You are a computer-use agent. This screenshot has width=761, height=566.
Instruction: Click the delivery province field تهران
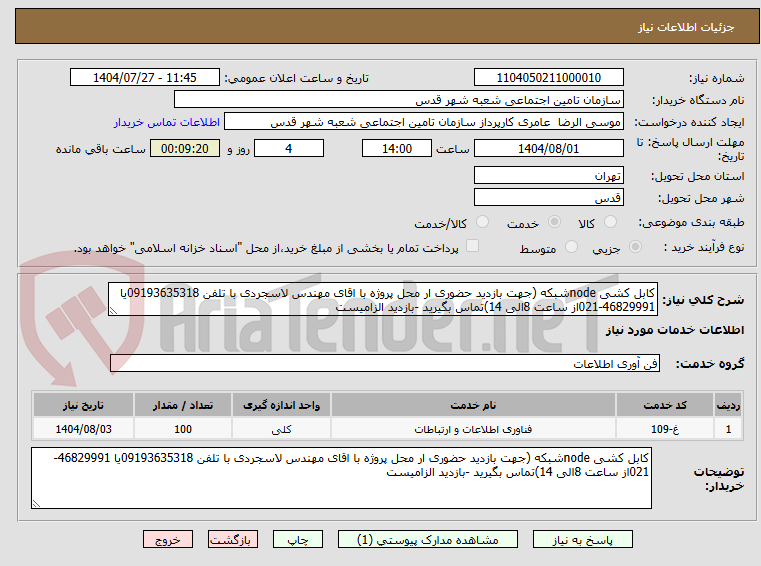point(548,176)
